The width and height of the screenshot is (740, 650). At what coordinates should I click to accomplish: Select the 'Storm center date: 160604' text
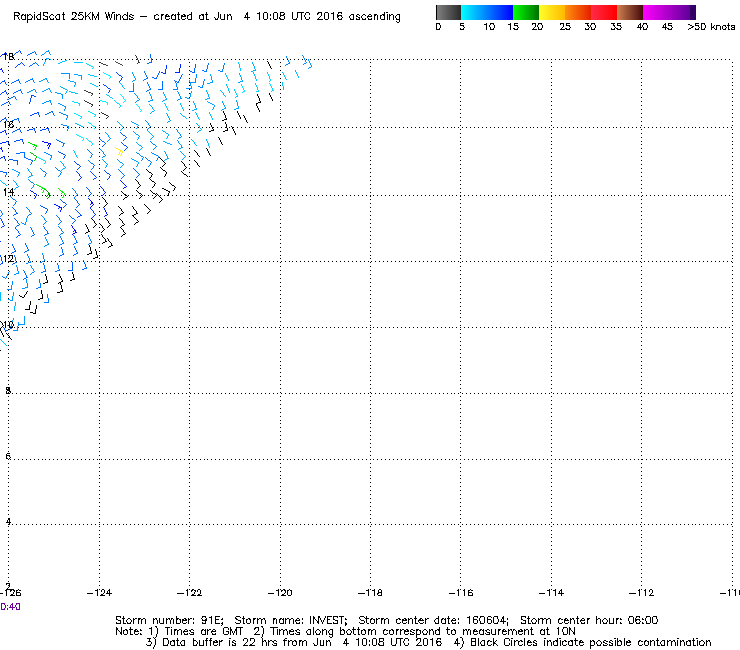pyautogui.click(x=433, y=620)
